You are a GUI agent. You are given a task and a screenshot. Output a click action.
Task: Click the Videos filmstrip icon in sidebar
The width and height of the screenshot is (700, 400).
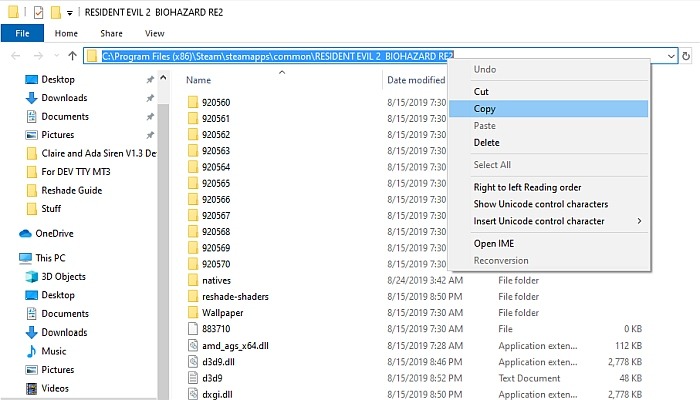pos(32,388)
